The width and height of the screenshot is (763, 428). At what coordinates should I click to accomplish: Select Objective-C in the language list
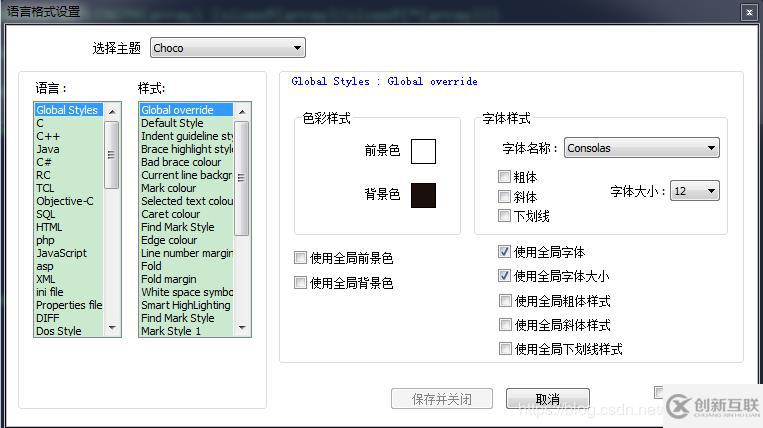tap(69, 201)
